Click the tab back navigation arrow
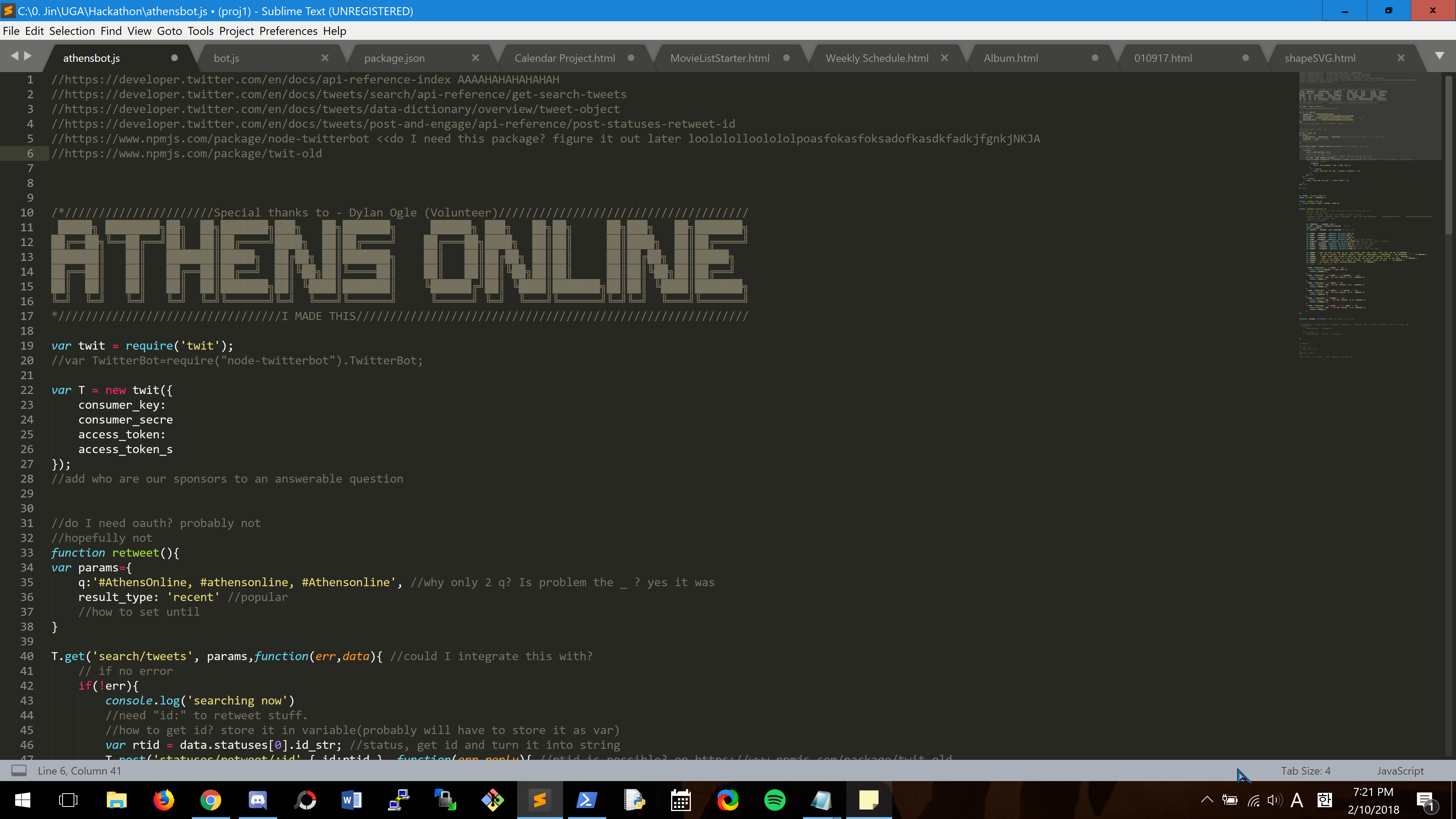 [14, 55]
